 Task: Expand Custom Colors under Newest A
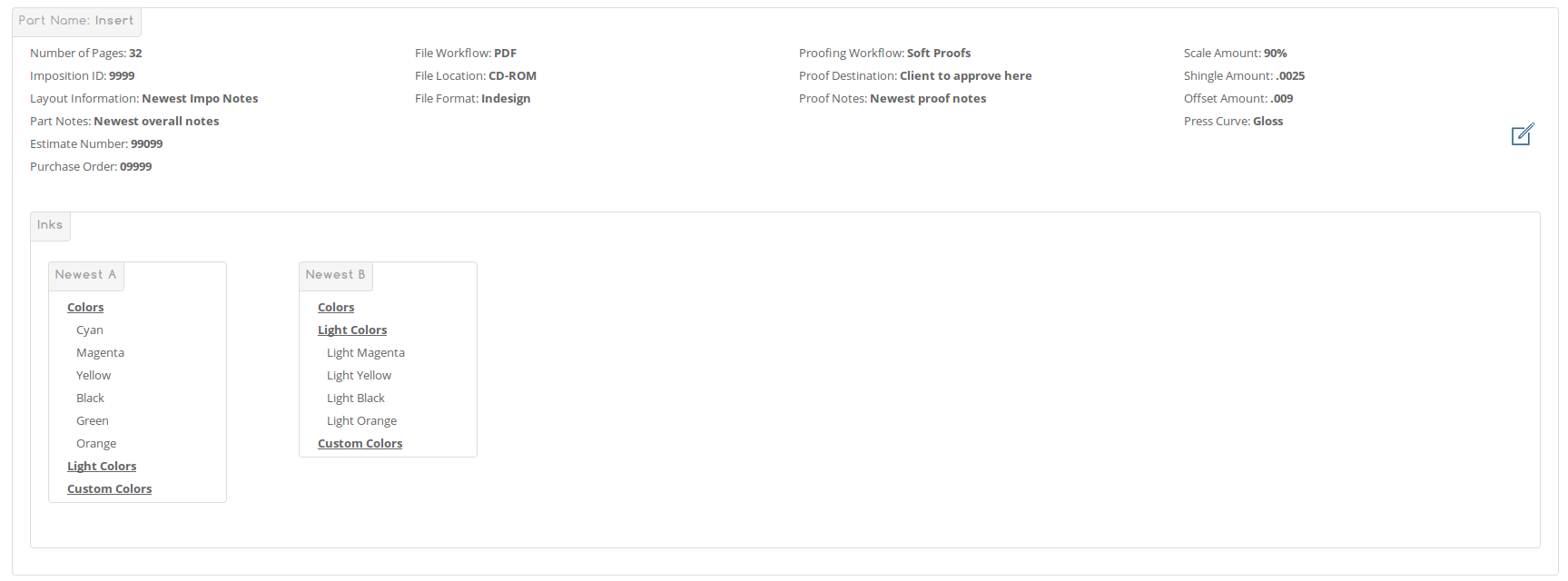109,489
